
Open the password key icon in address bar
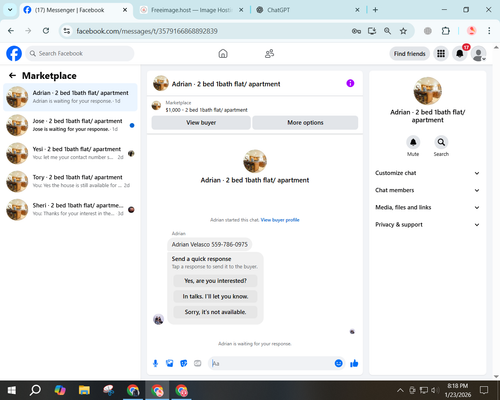[356, 31]
